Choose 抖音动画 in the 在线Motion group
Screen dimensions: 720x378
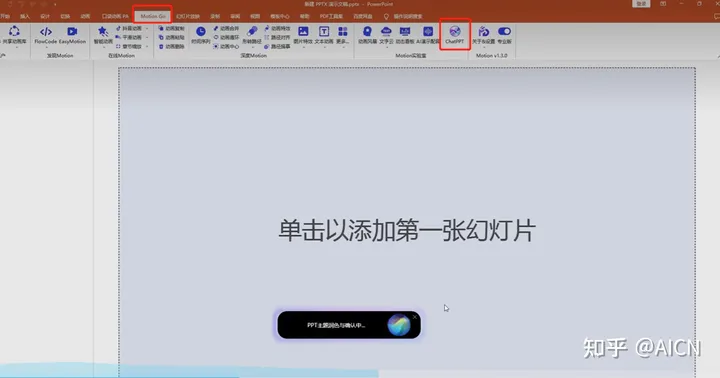coord(129,28)
